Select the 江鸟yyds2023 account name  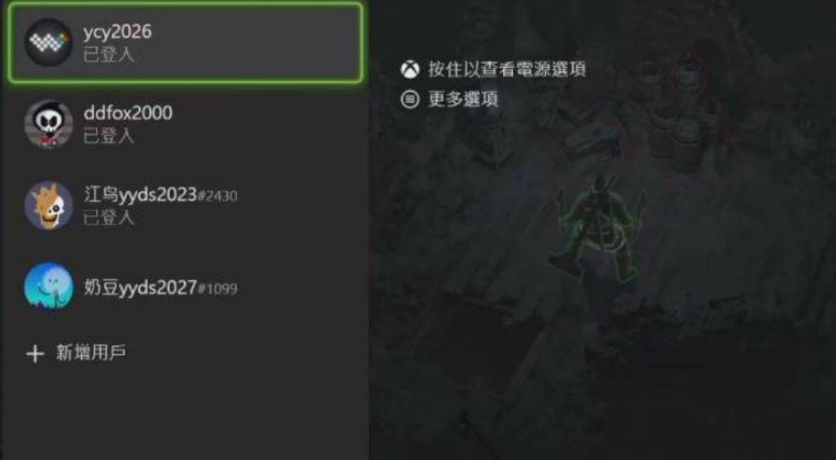pos(141,195)
